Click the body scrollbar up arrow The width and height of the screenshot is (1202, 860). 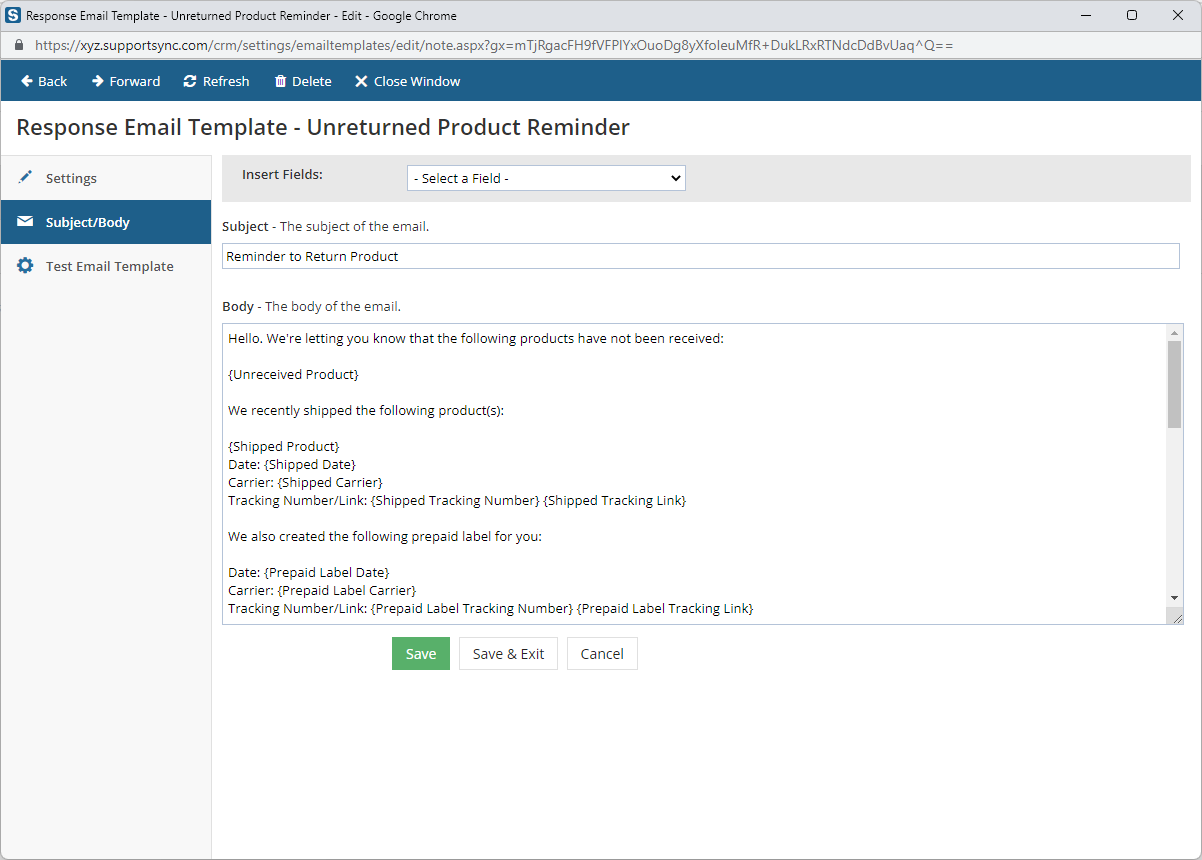coord(1174,333)
